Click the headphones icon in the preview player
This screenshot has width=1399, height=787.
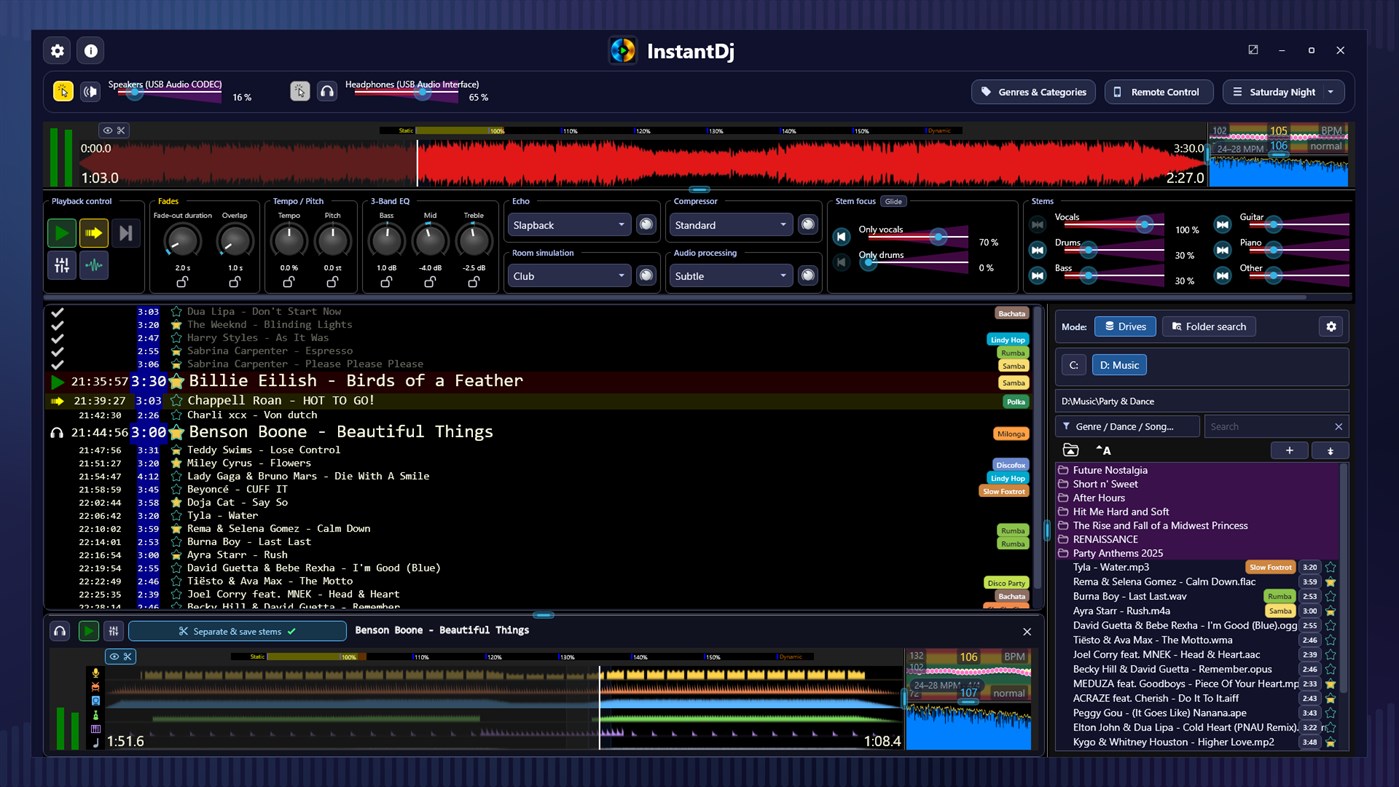(x=60, y=631)
